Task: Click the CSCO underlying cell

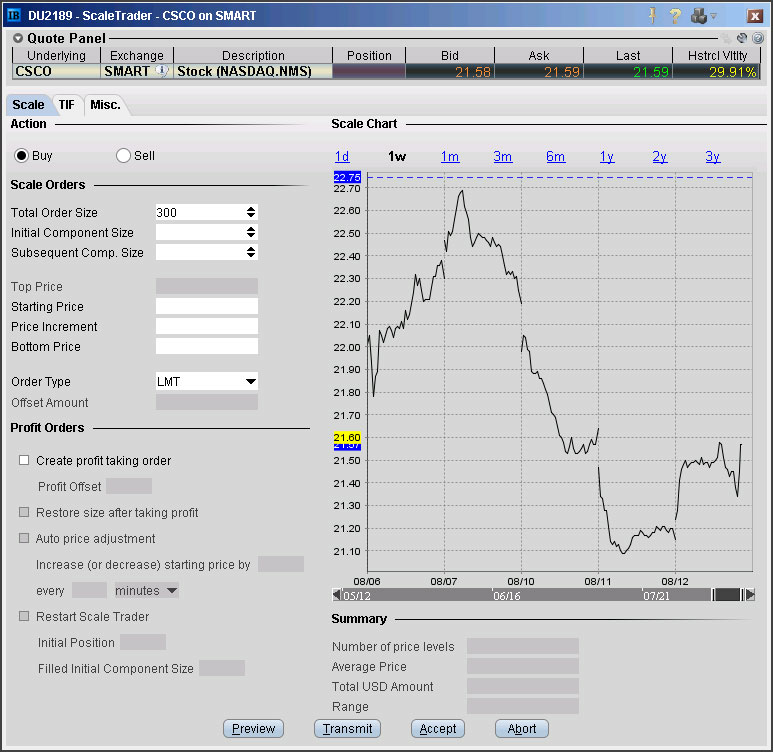Action: coord(56,72)
